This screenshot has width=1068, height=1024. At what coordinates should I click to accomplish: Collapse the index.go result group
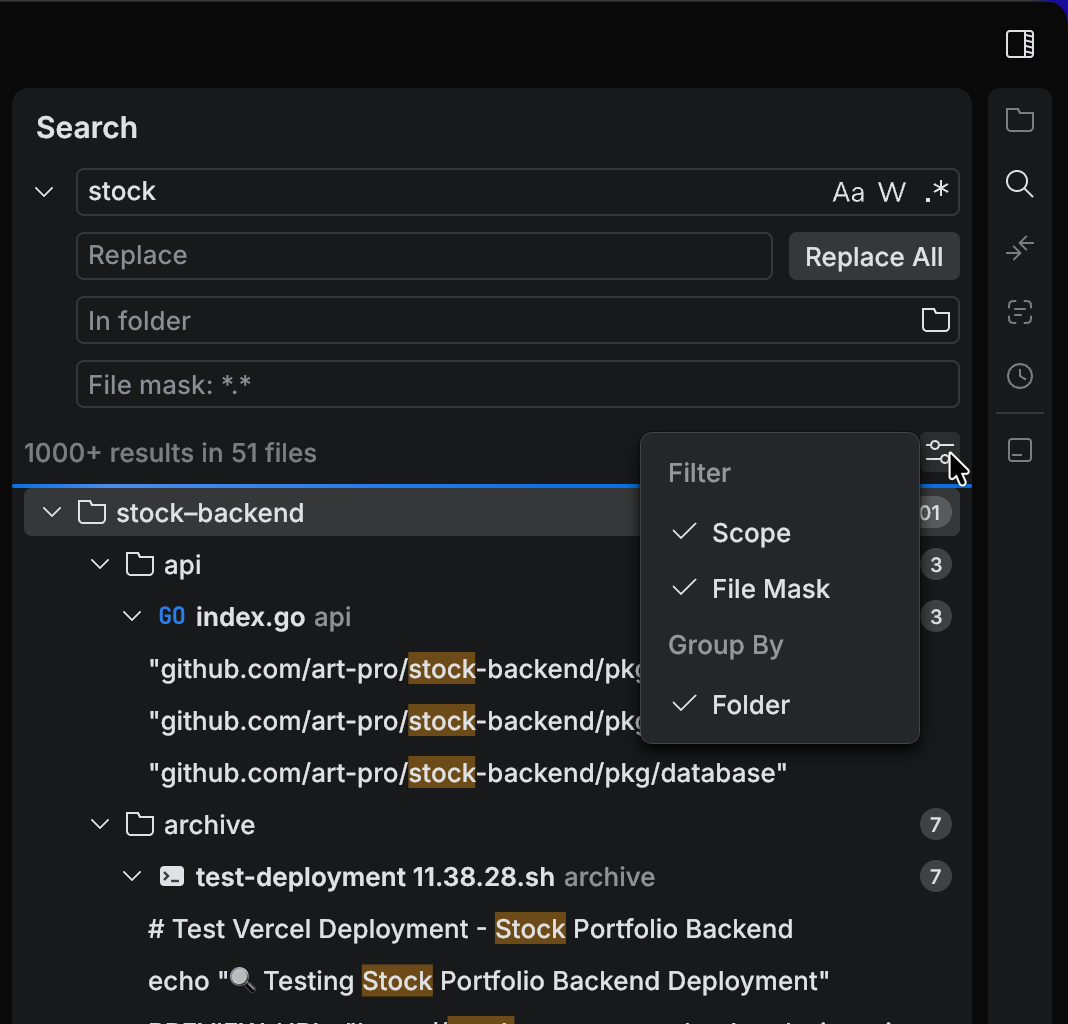132,616
